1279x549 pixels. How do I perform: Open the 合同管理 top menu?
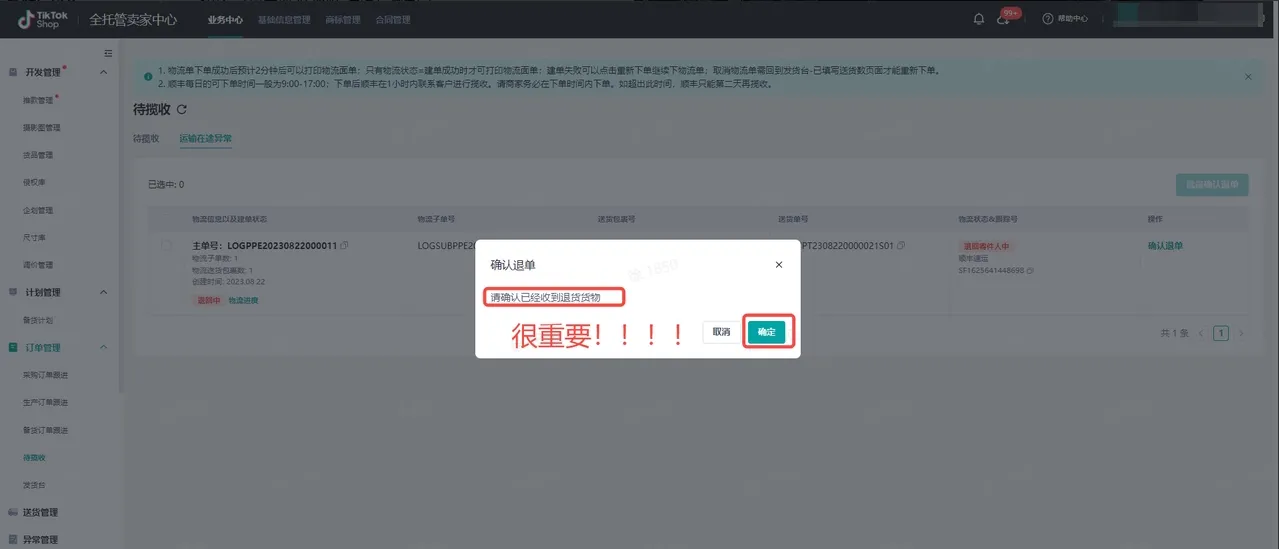tap(393, 20)
